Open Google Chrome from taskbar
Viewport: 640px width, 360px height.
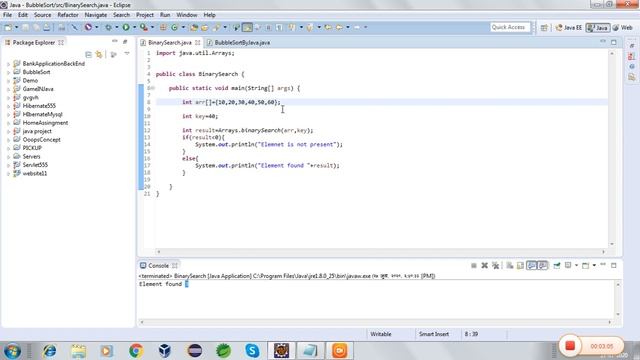tap(136, 351)
